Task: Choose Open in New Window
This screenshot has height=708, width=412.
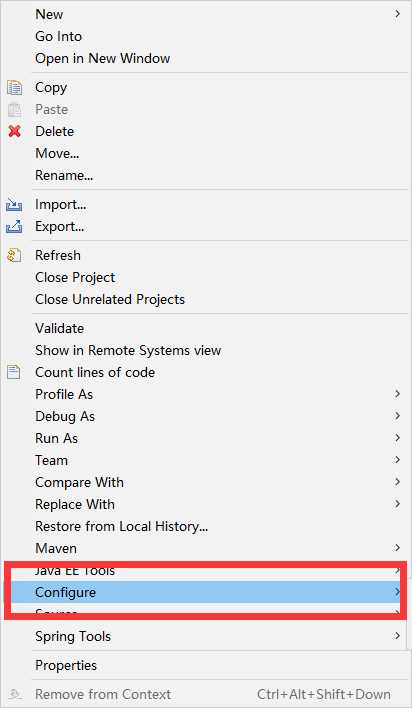Action: [103, 58]
